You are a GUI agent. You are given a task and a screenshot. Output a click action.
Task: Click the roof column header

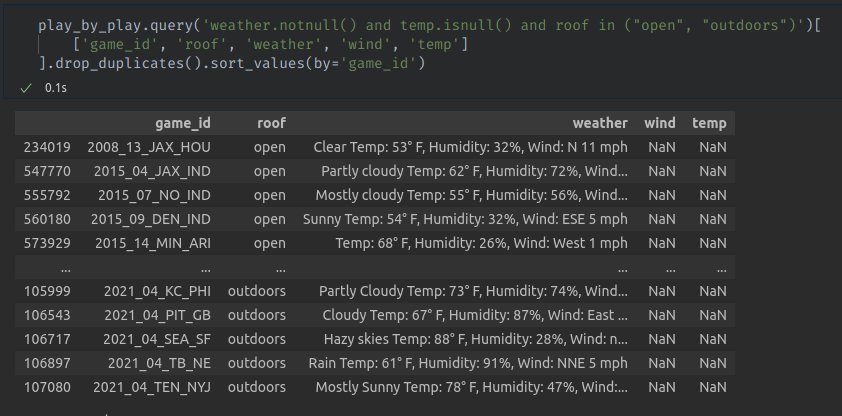pos(271,123)
